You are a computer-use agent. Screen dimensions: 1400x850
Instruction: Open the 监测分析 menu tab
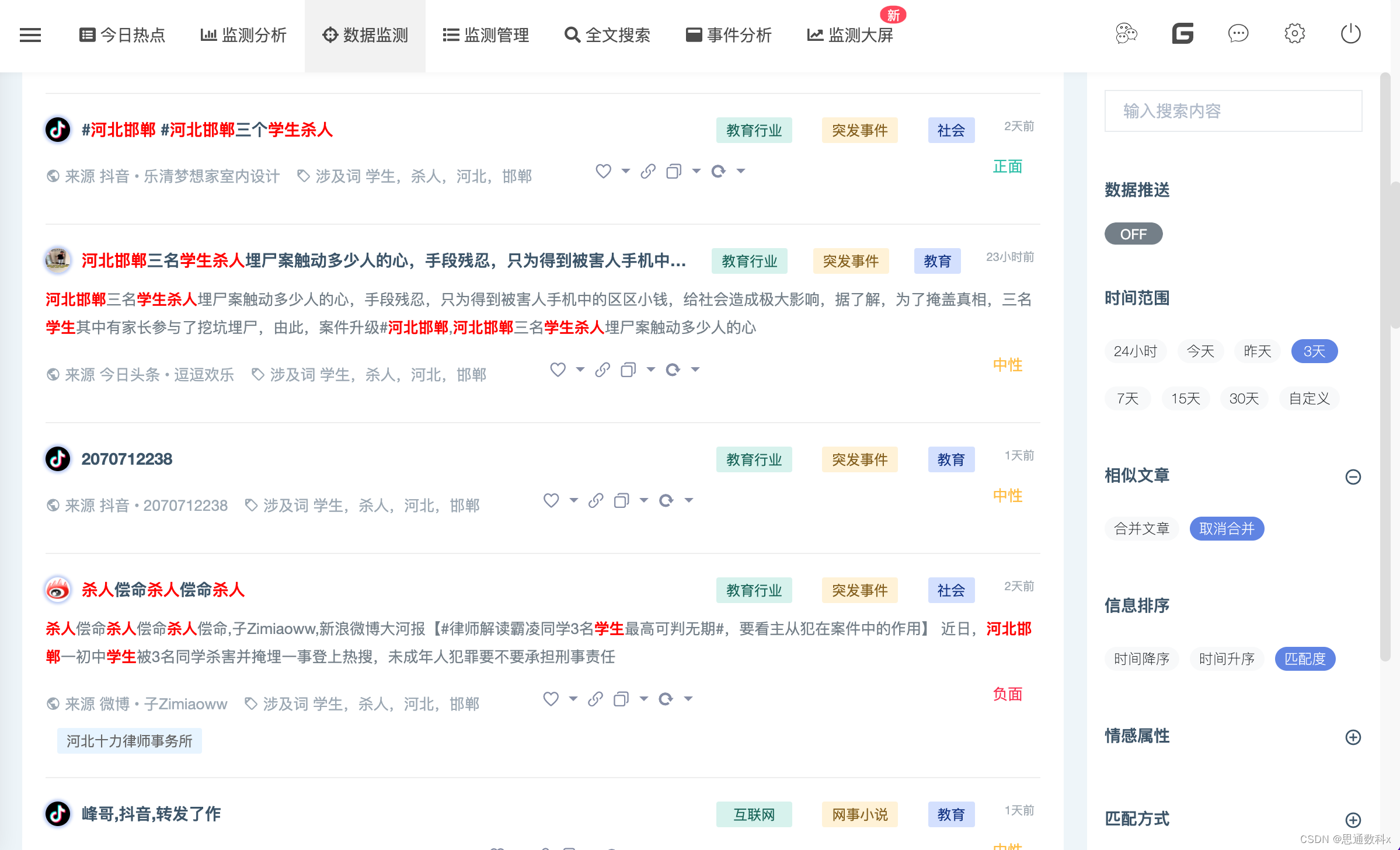(x=243, y=35)
